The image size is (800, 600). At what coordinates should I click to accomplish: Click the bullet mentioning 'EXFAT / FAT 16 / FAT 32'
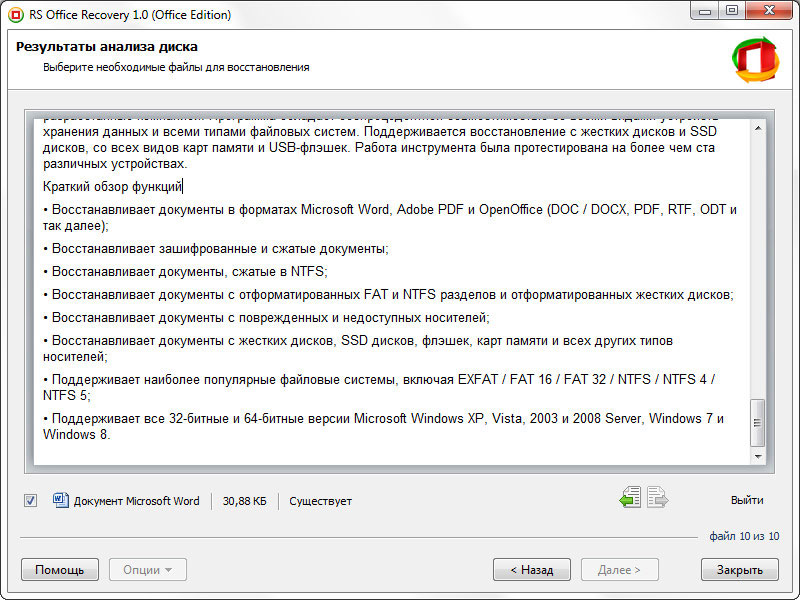[379, 387]
